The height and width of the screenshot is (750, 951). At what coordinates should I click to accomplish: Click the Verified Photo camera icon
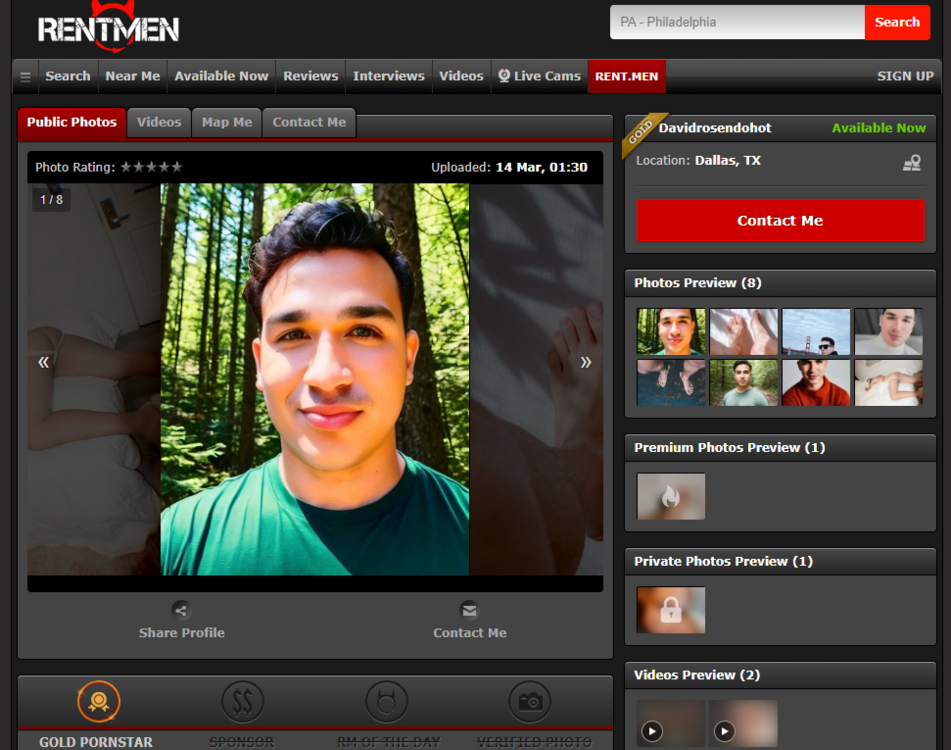530,702
